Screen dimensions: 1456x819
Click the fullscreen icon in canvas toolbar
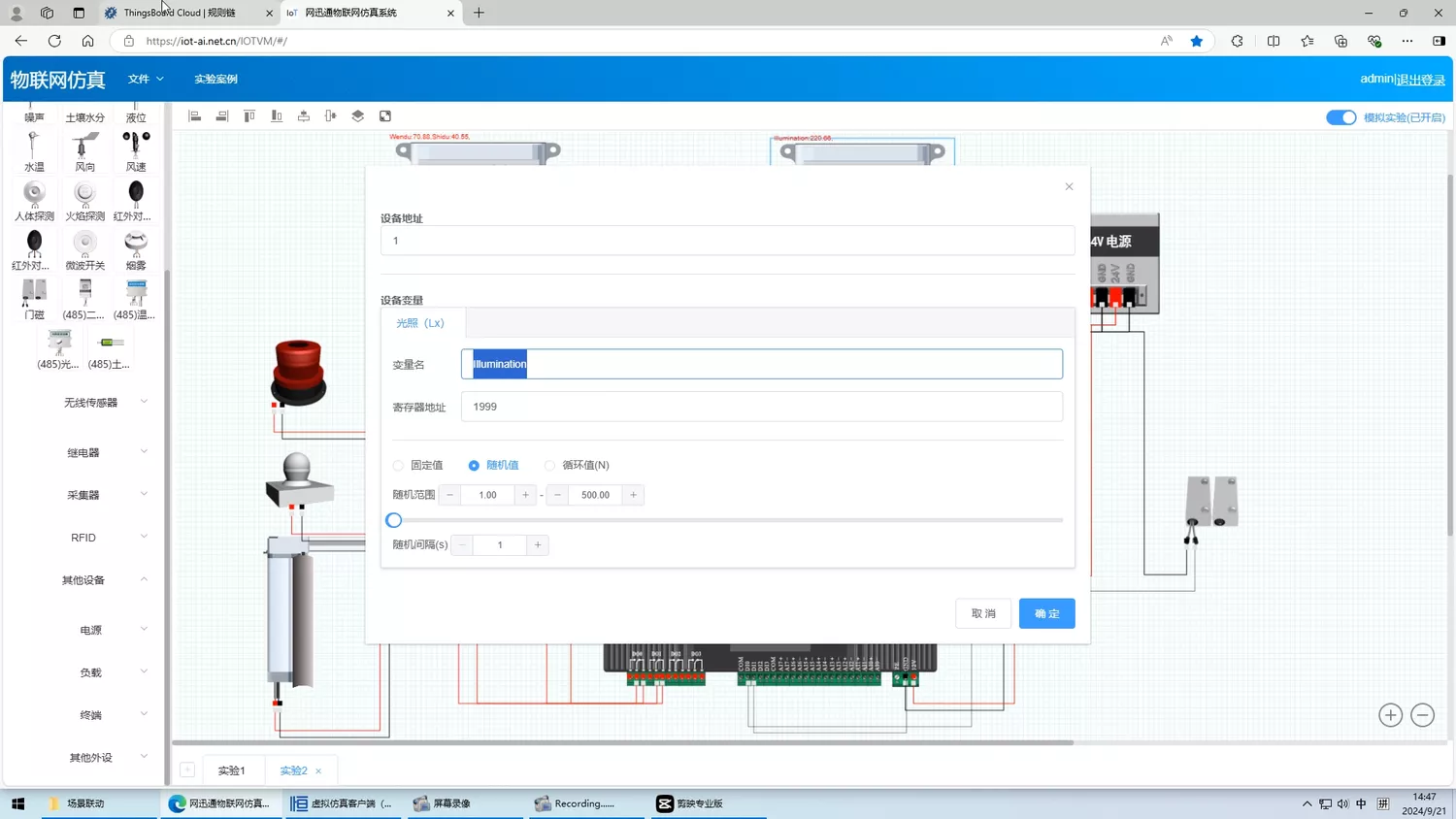[x=385, y=116]
